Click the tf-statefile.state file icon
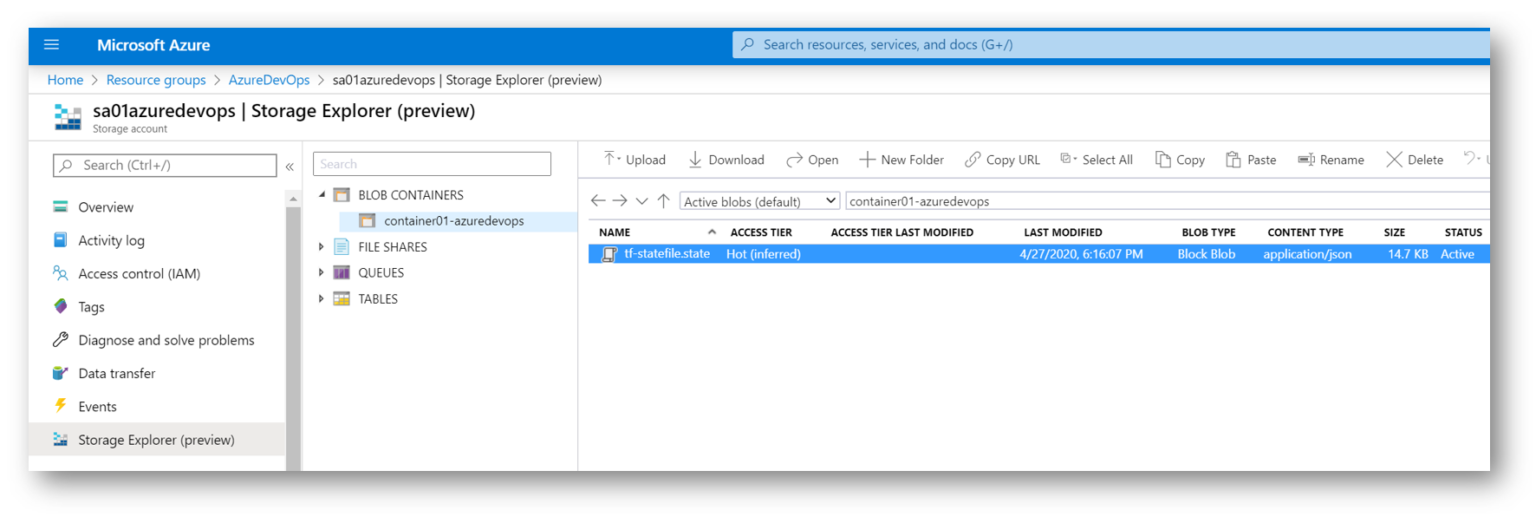Viewport: 1536px width, 523px height. 609,254
